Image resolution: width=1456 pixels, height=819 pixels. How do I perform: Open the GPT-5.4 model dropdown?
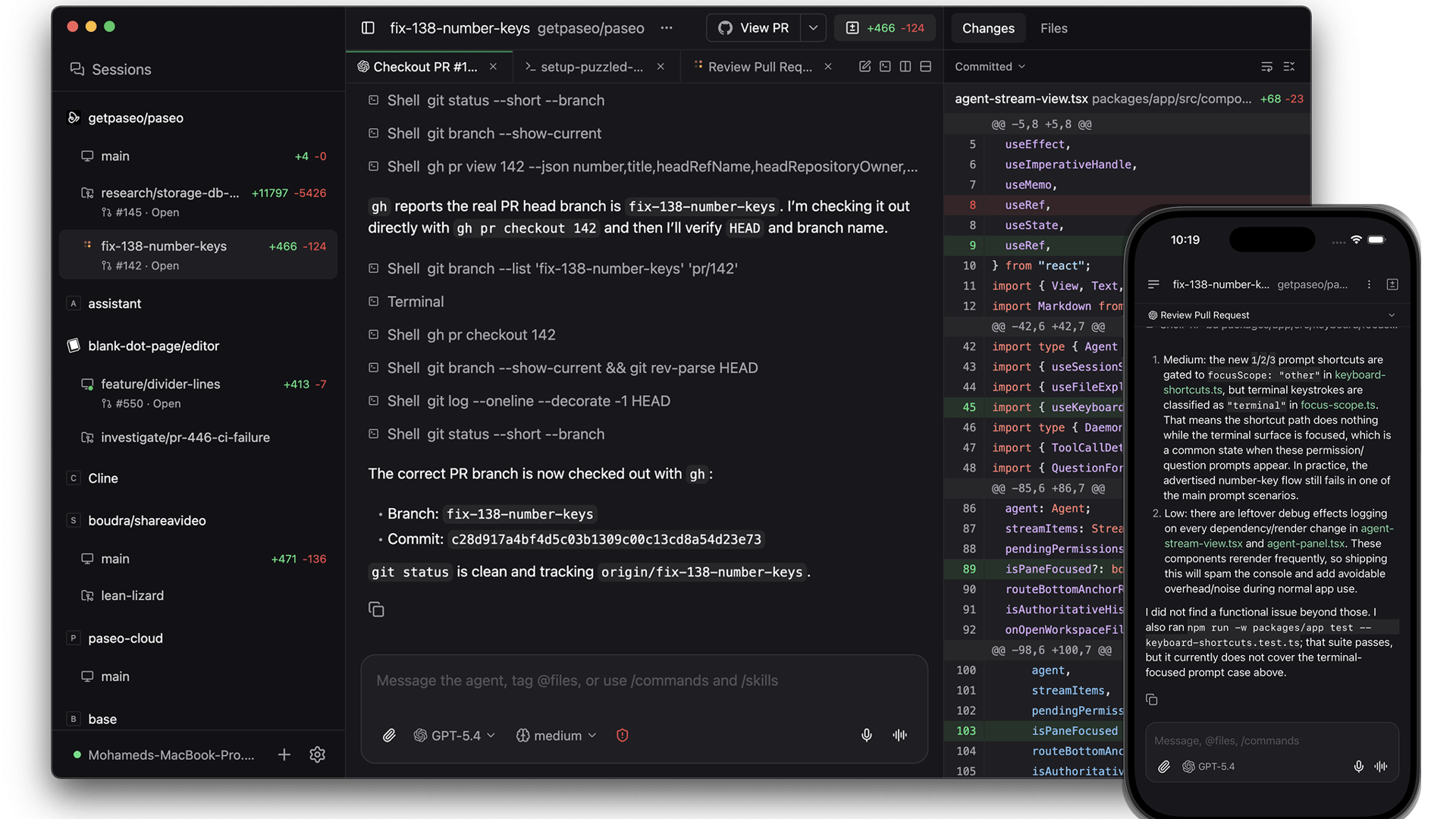click(454, 735)
